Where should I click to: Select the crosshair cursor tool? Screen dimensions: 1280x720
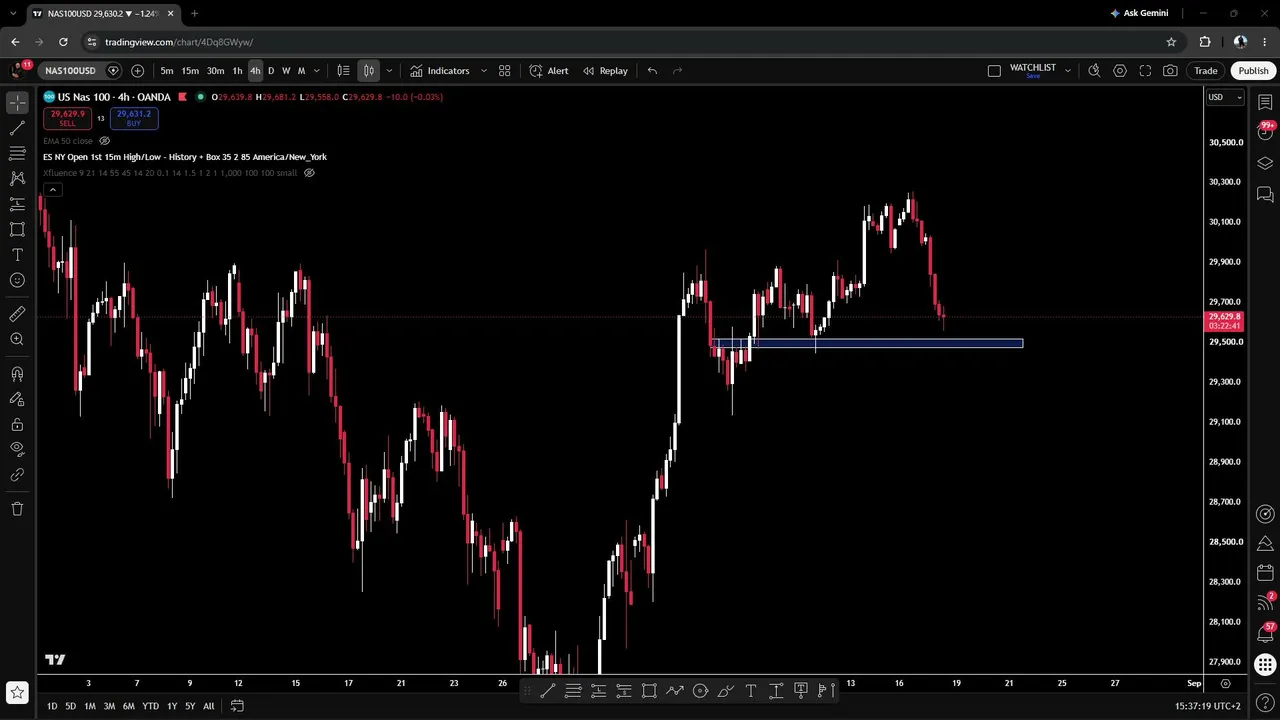coord(17,103)
